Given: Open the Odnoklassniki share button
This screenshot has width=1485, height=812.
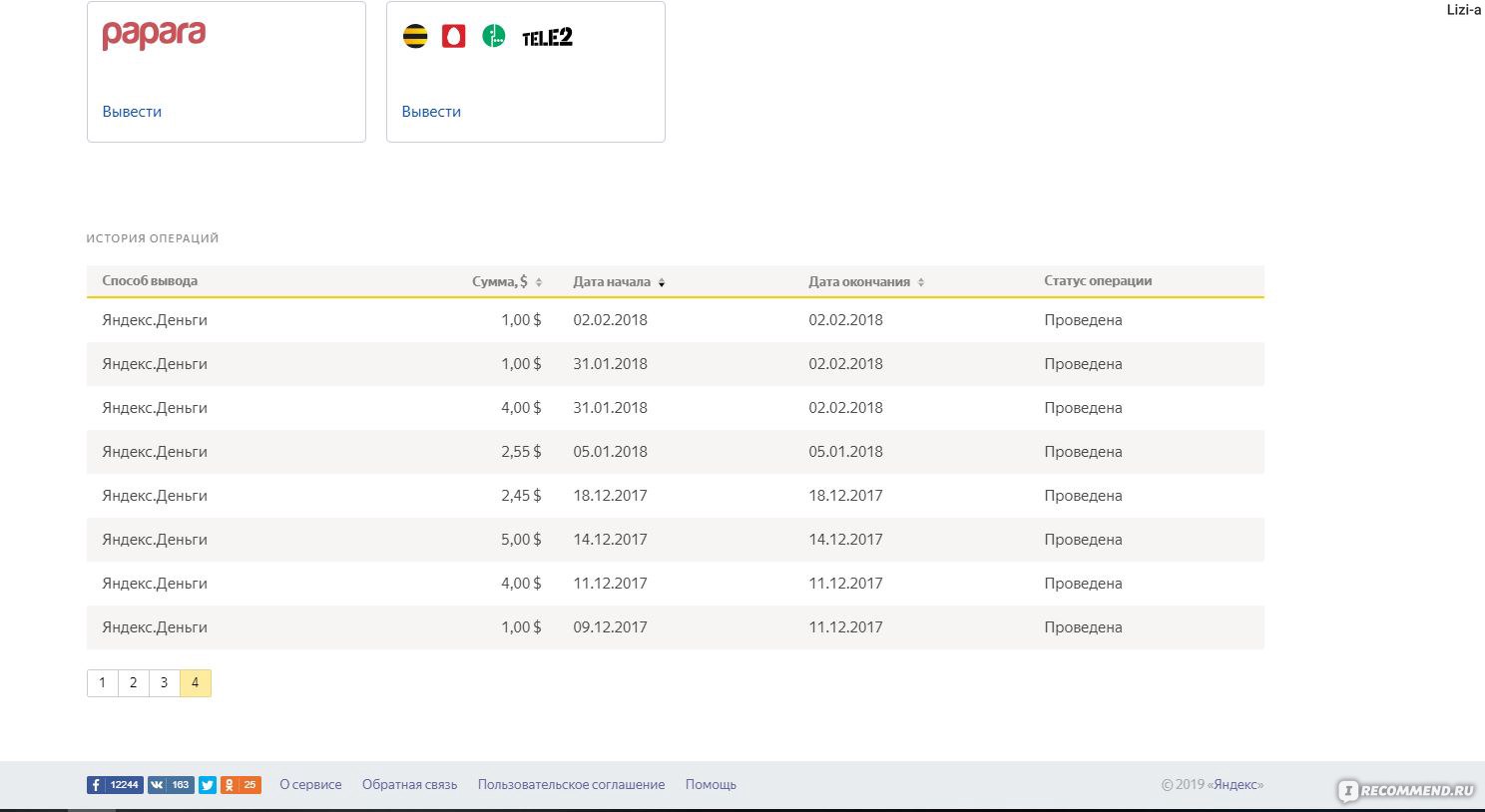Looking at the screenshot, I should pyautogui.click(x=241, y=785).
